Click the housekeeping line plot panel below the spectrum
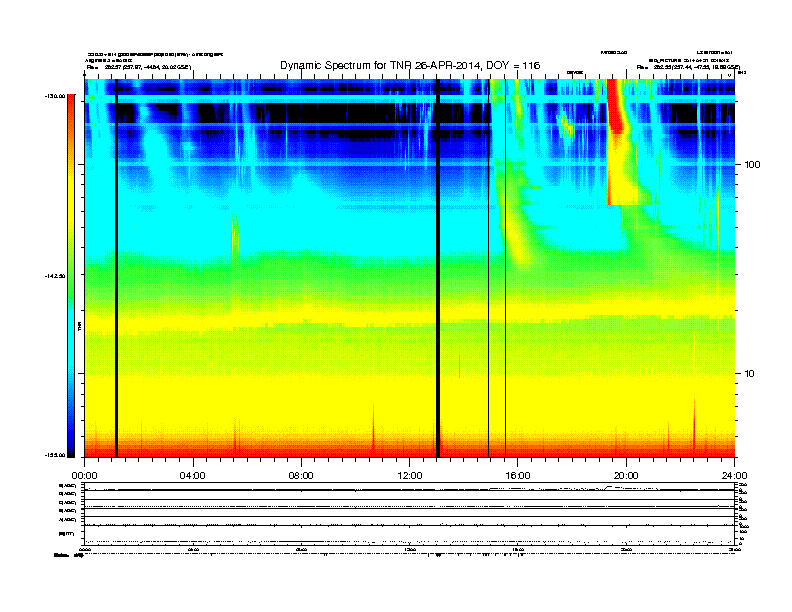The height and width of the screenshot is (612, 792). click(410, 513)
